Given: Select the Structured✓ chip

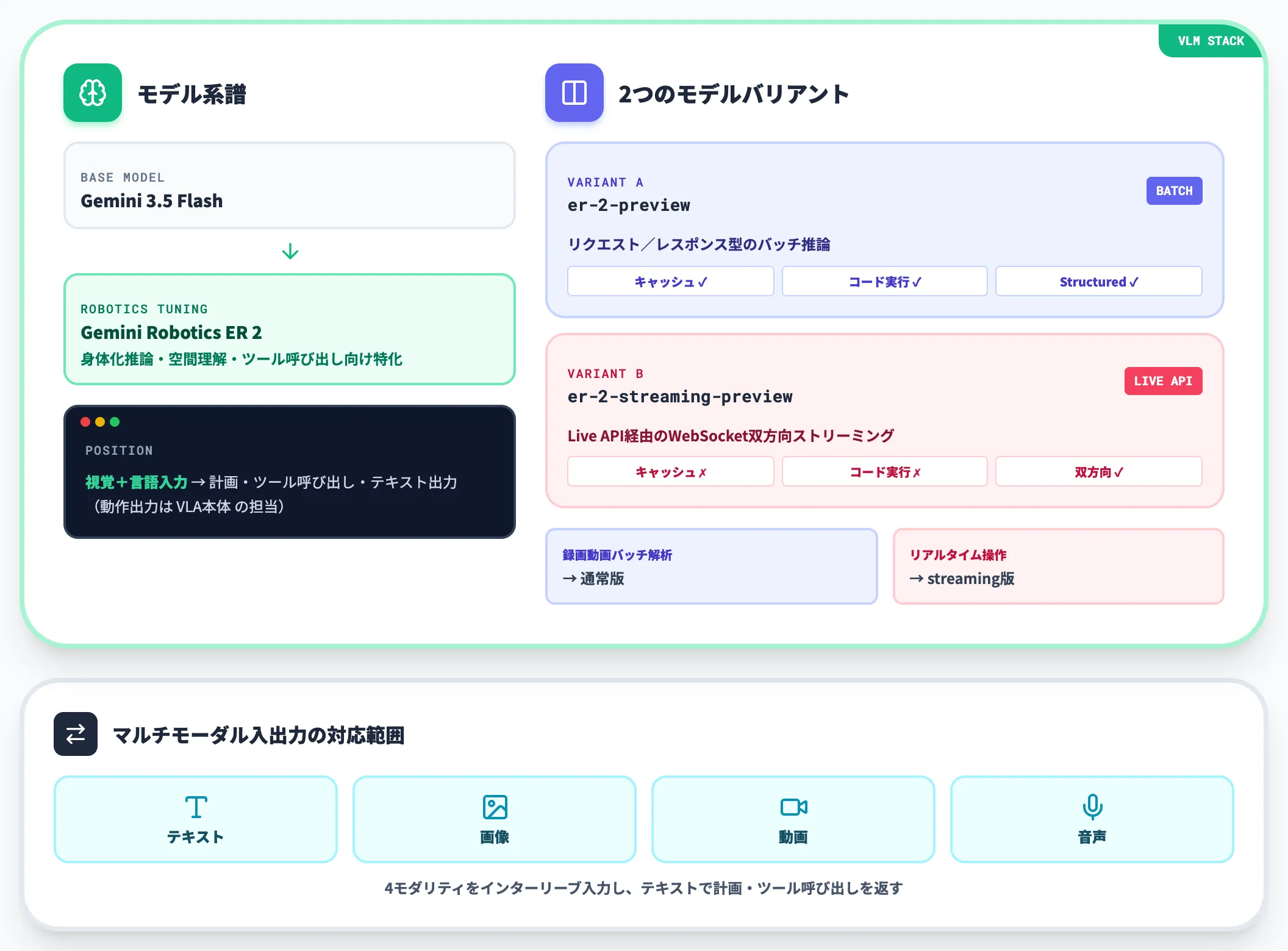Looking at the screenshot, I should click(1098, 281).
